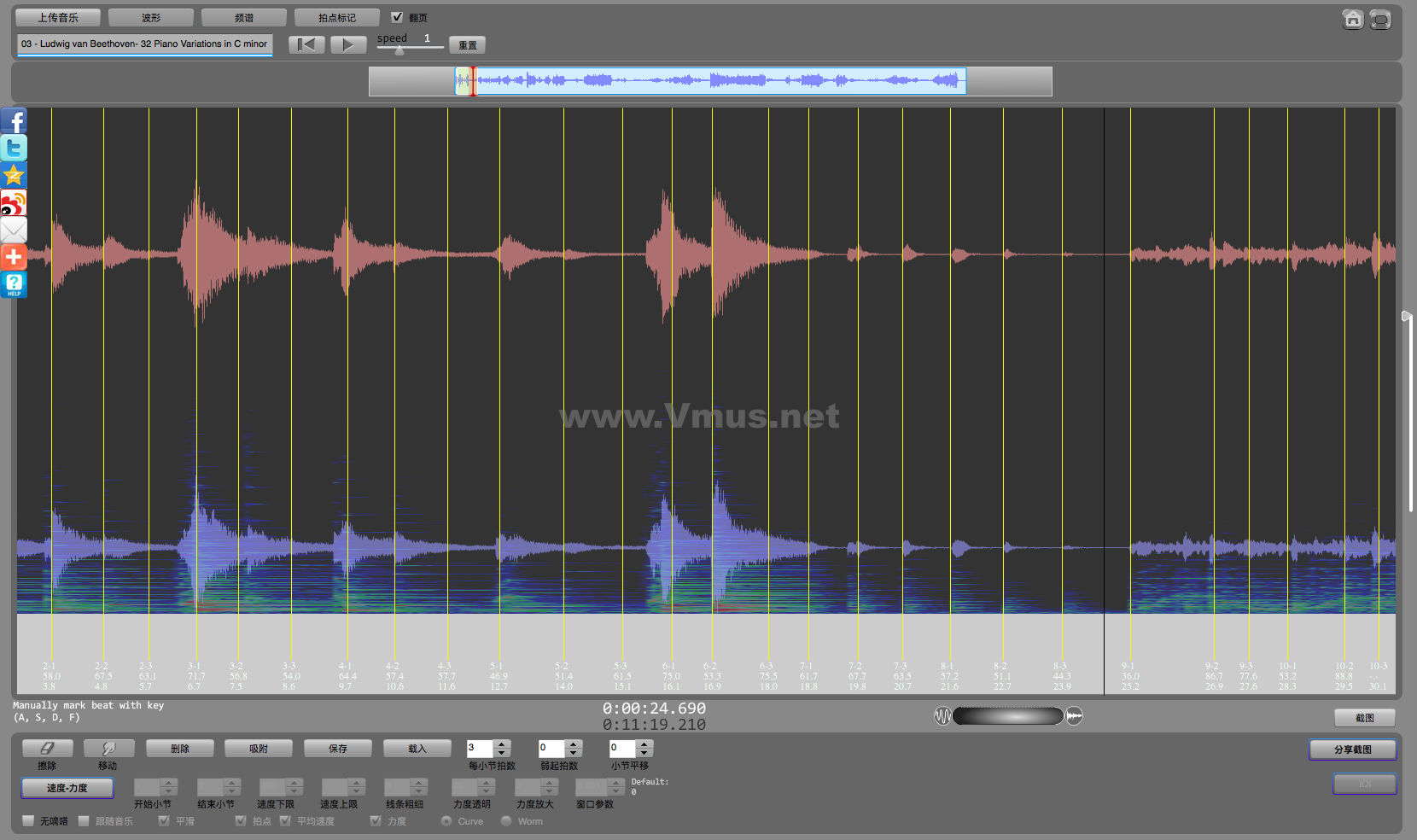The width and height of the screenshot is (1417, 840).
Task: Click the 重置 reset speed button
Action: 468,45
